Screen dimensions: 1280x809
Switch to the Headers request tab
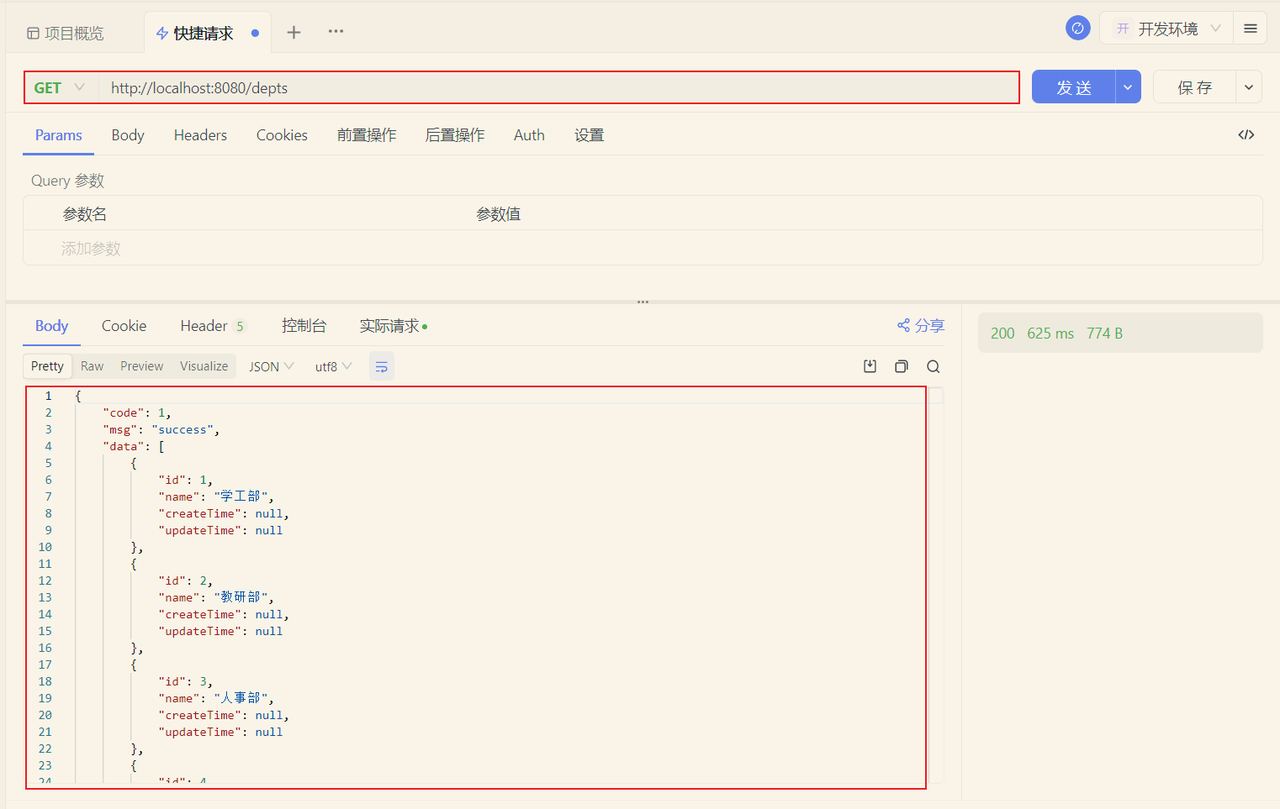point(200,135)
